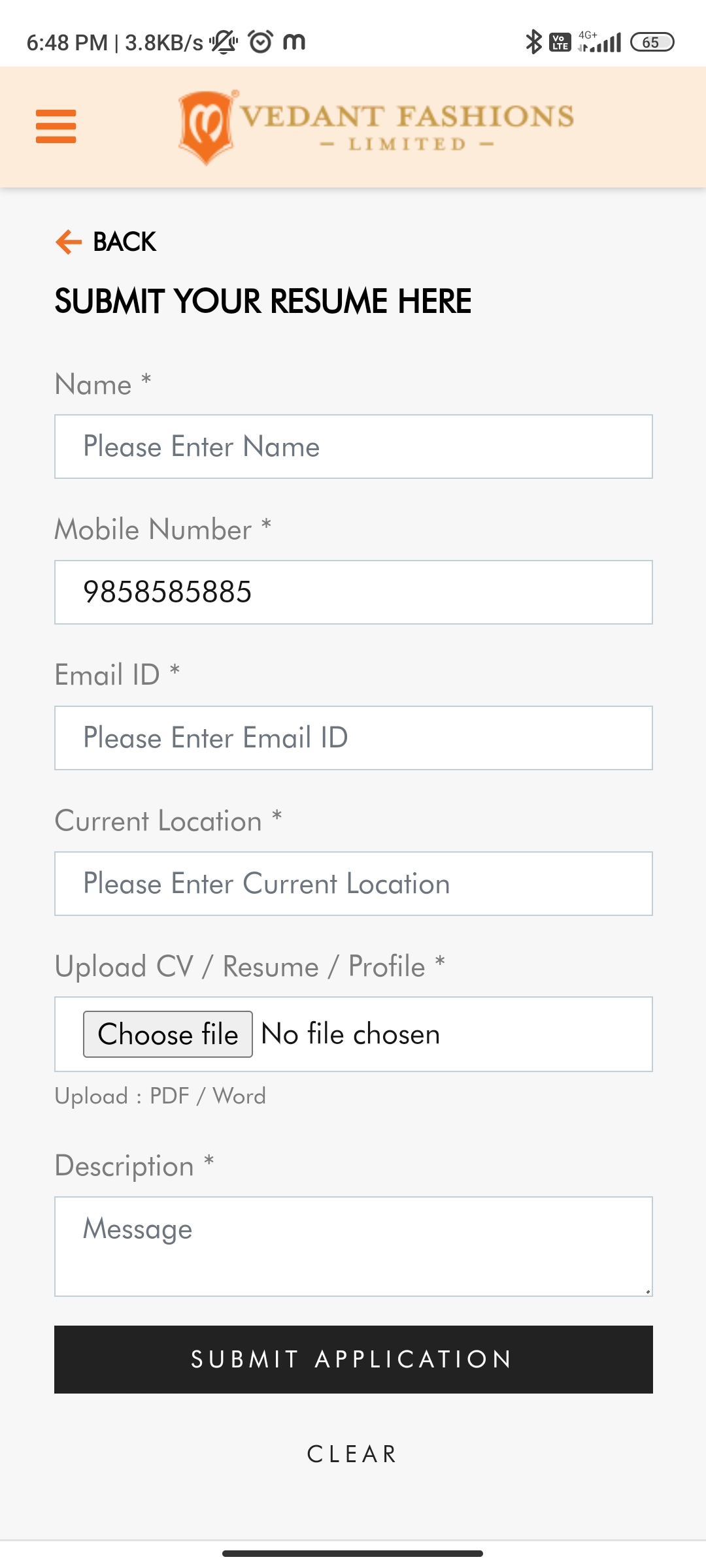
Task: Tap the alarm clock status icon
Action: click(x=260, y=42)
